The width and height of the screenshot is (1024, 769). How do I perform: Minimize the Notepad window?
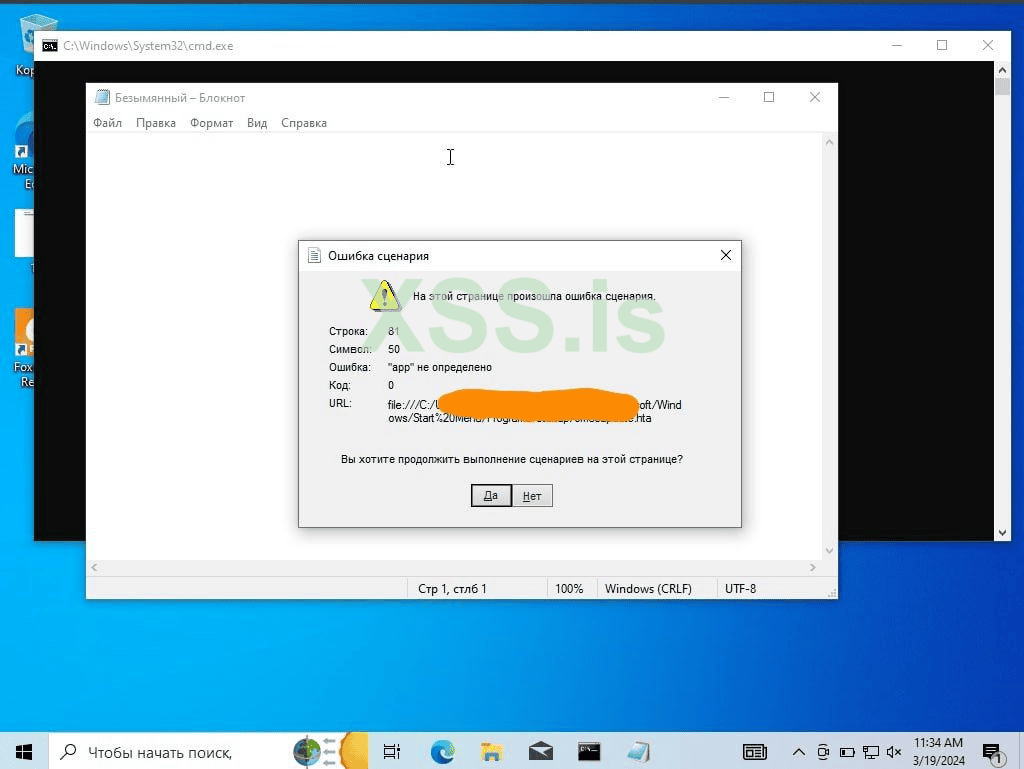click(x=724, y=97)
